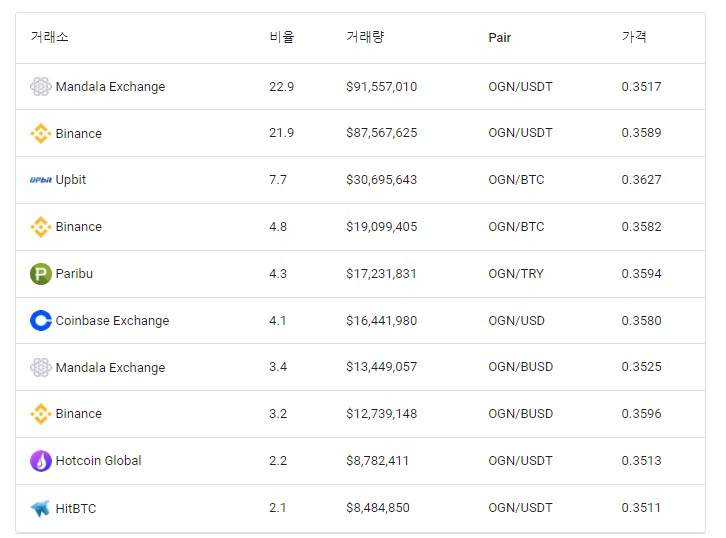Click the 0.3580 price value

(x=641, y=320)
